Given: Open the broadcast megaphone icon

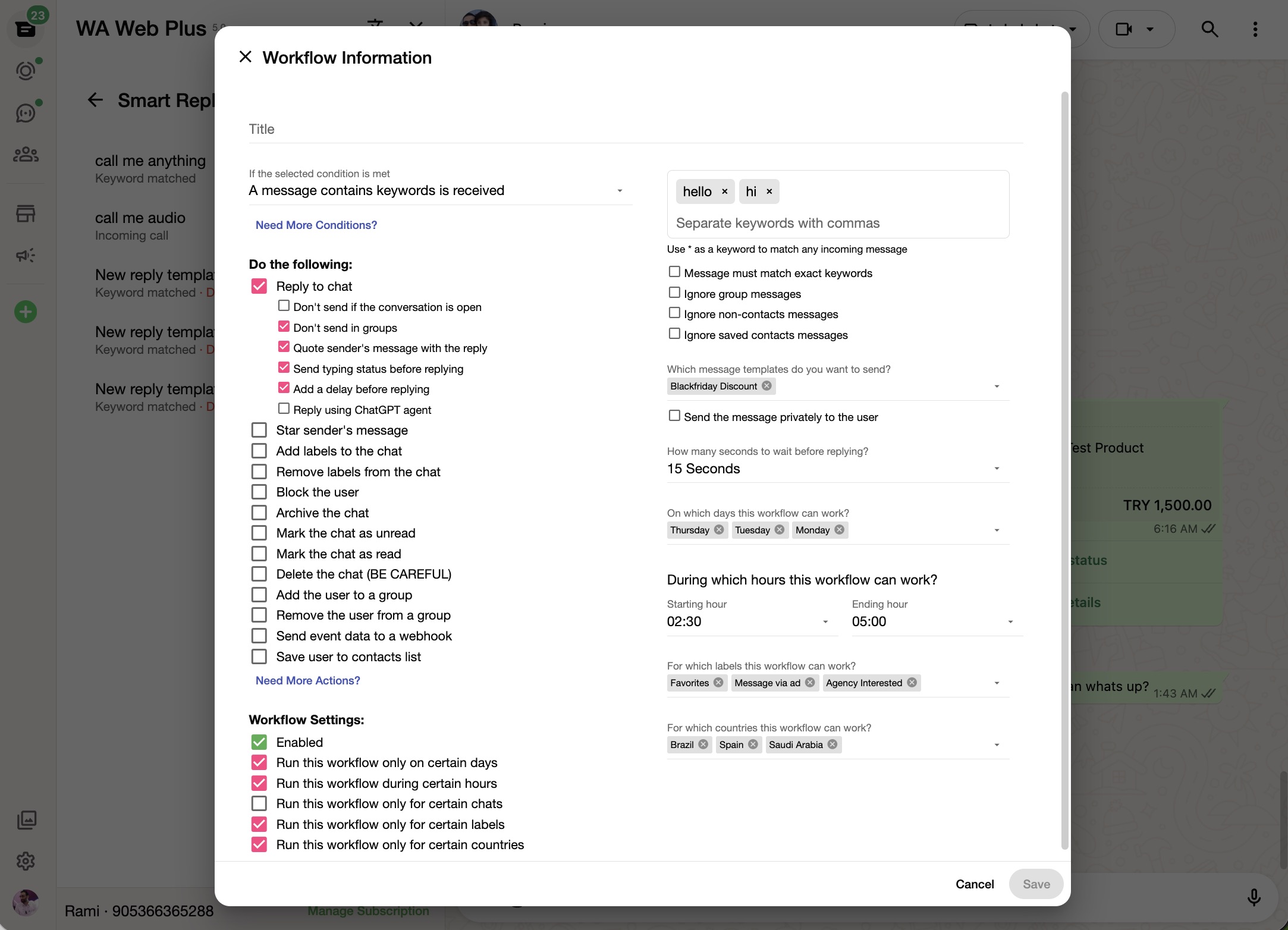Looking at the screenshot, I should [x=26, y=255].
